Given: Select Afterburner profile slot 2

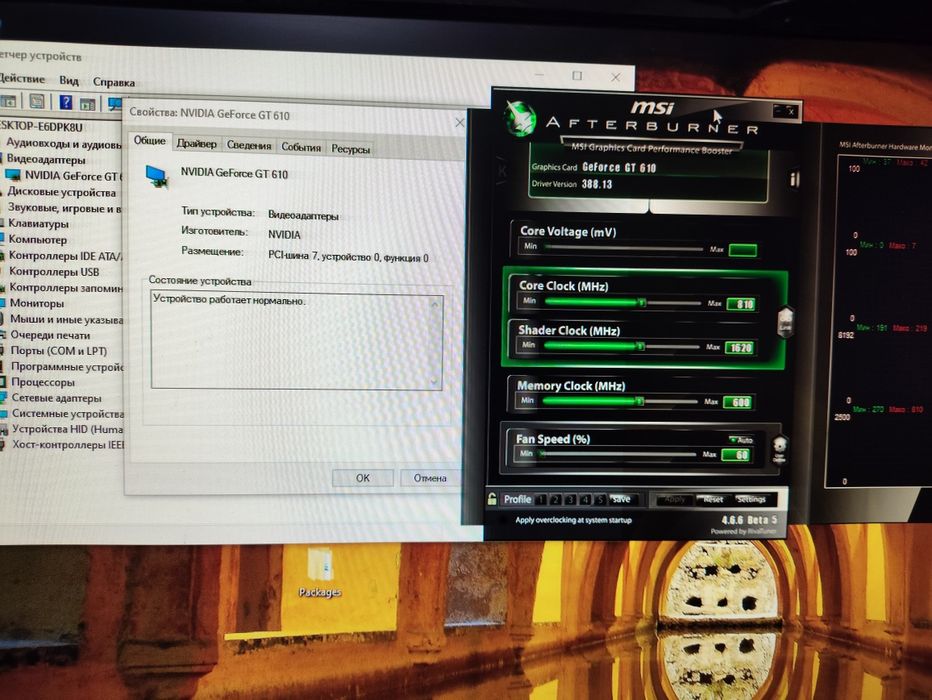Looking at the screenshot, I should [x=555, y=500].
